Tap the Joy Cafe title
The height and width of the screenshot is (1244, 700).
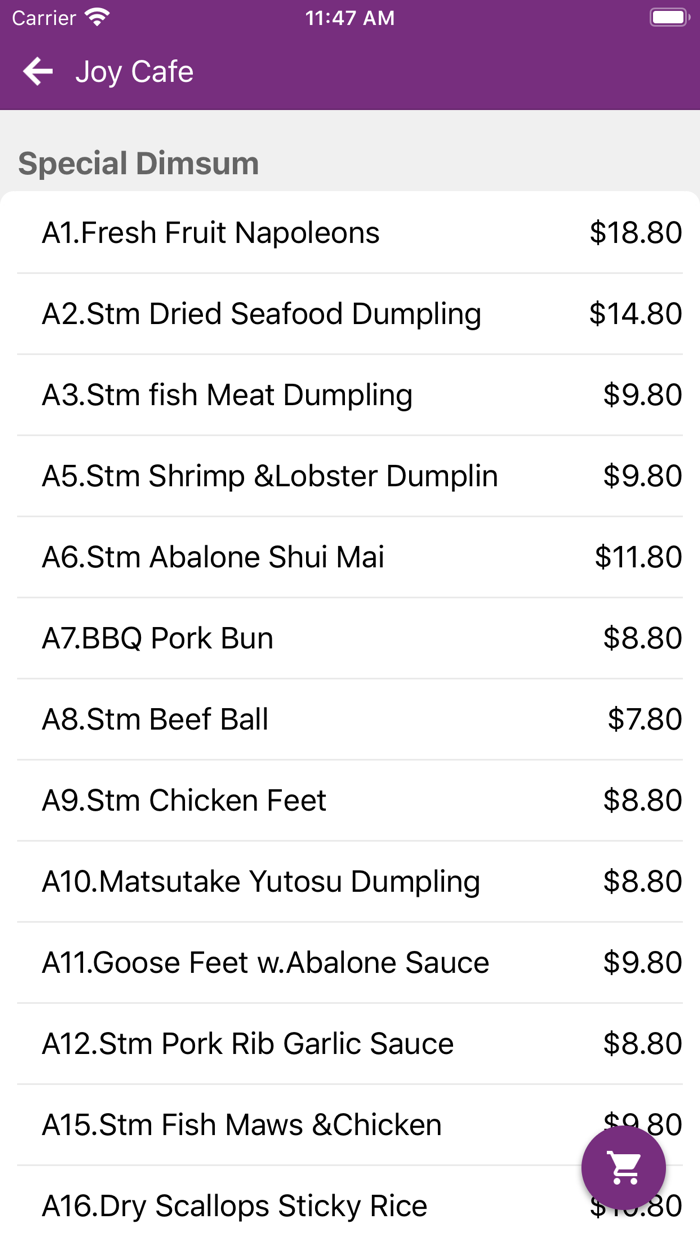tap(134, 72)
